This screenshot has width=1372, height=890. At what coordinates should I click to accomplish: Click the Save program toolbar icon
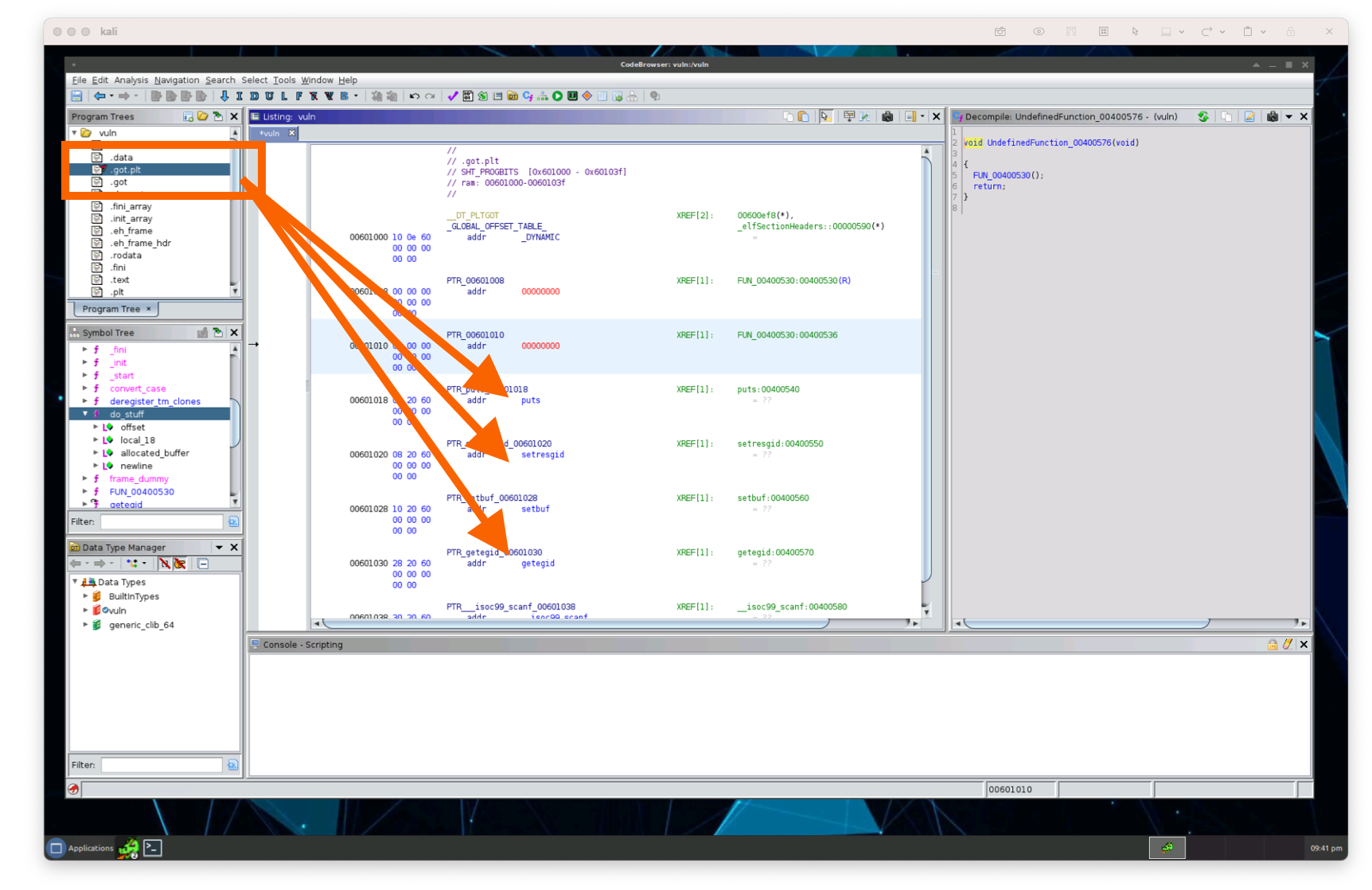click(x=76, y=96)
